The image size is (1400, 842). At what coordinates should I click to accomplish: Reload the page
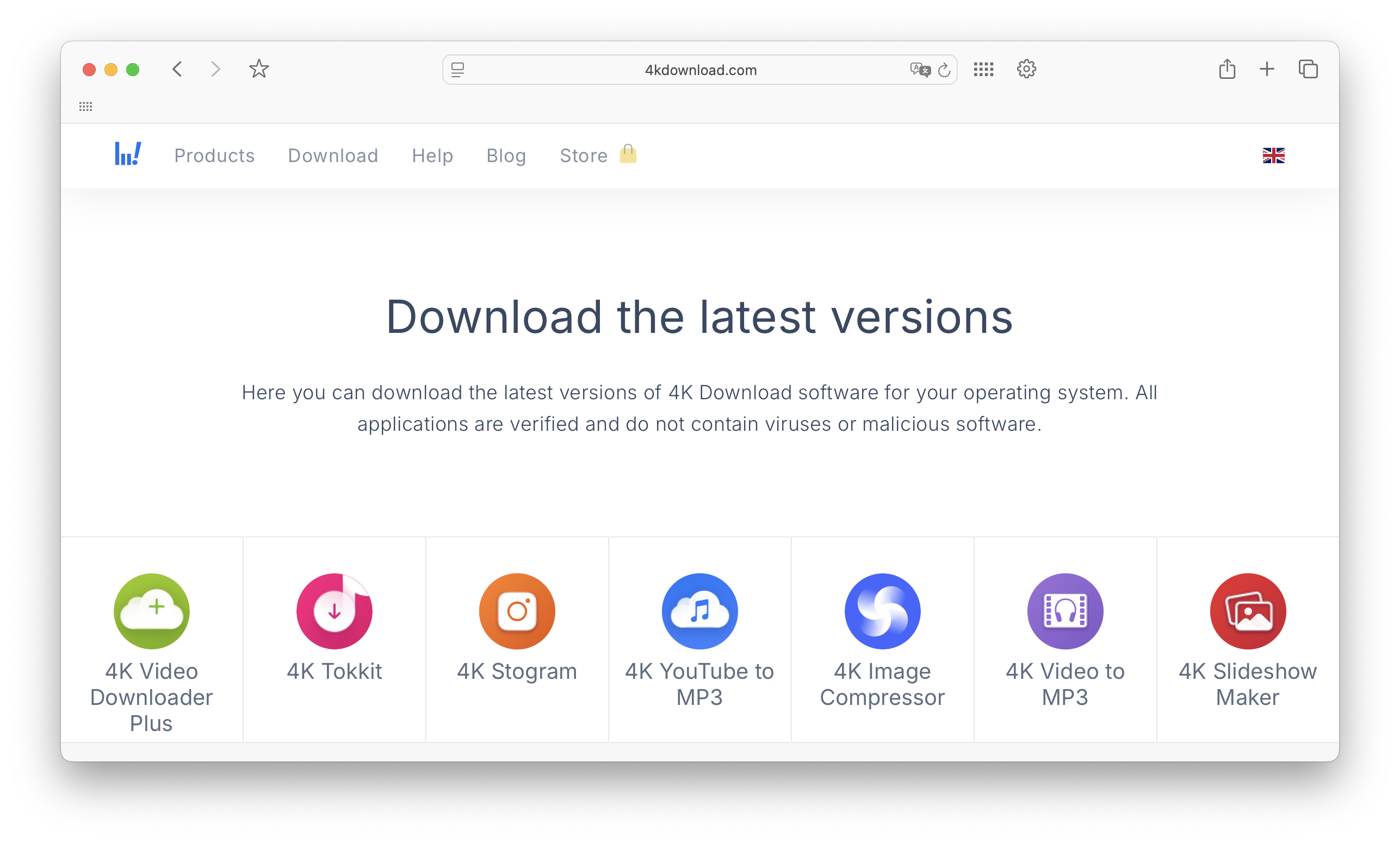coord(944,70)
